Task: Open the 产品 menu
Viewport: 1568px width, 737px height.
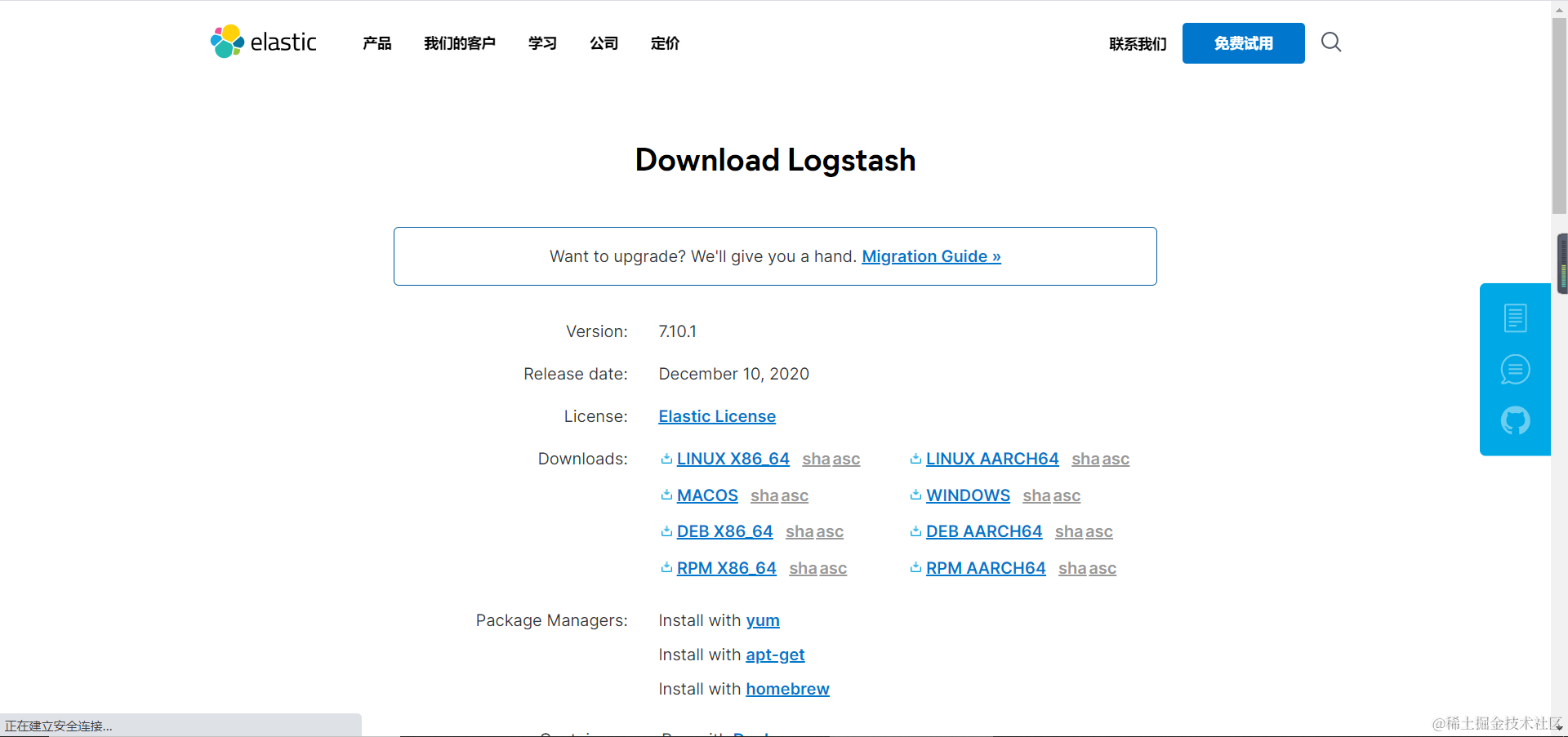Action: tap(377, 43)
